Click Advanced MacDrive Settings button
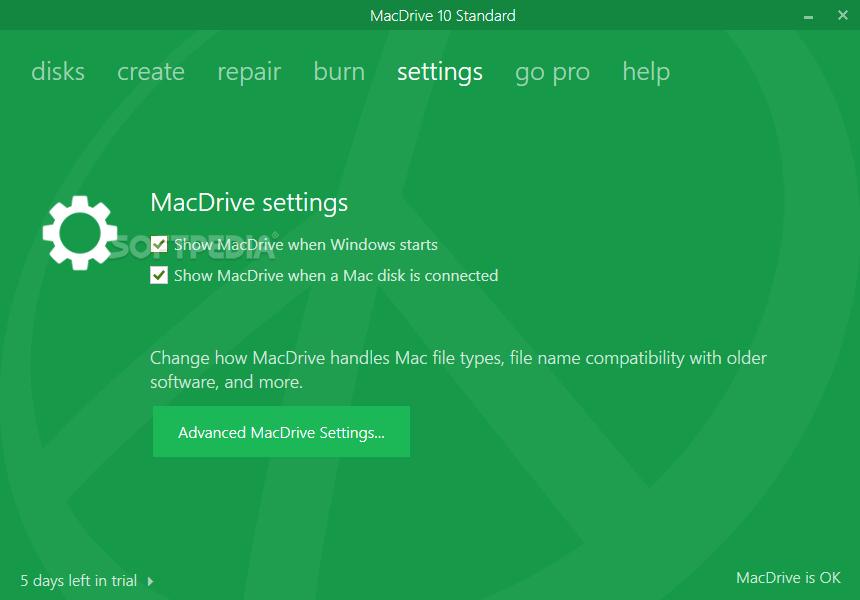The height and width of the screenshot is (600, 860). tap(281, 432)
